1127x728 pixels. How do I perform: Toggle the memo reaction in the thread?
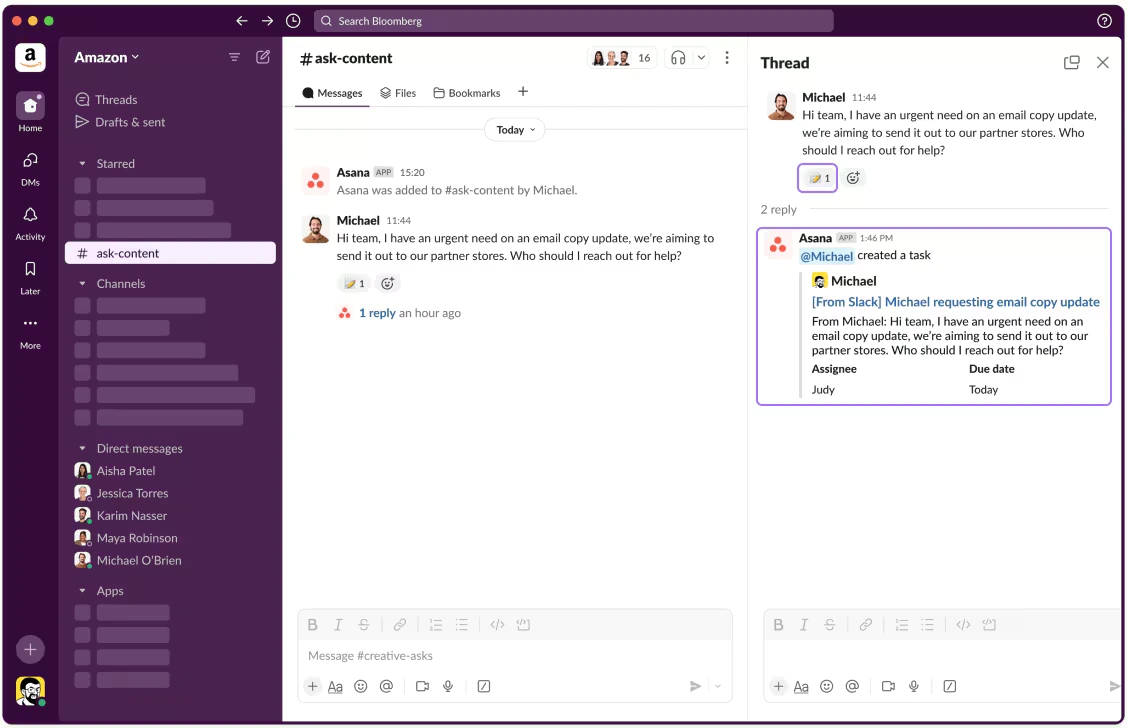click(817, 177)
